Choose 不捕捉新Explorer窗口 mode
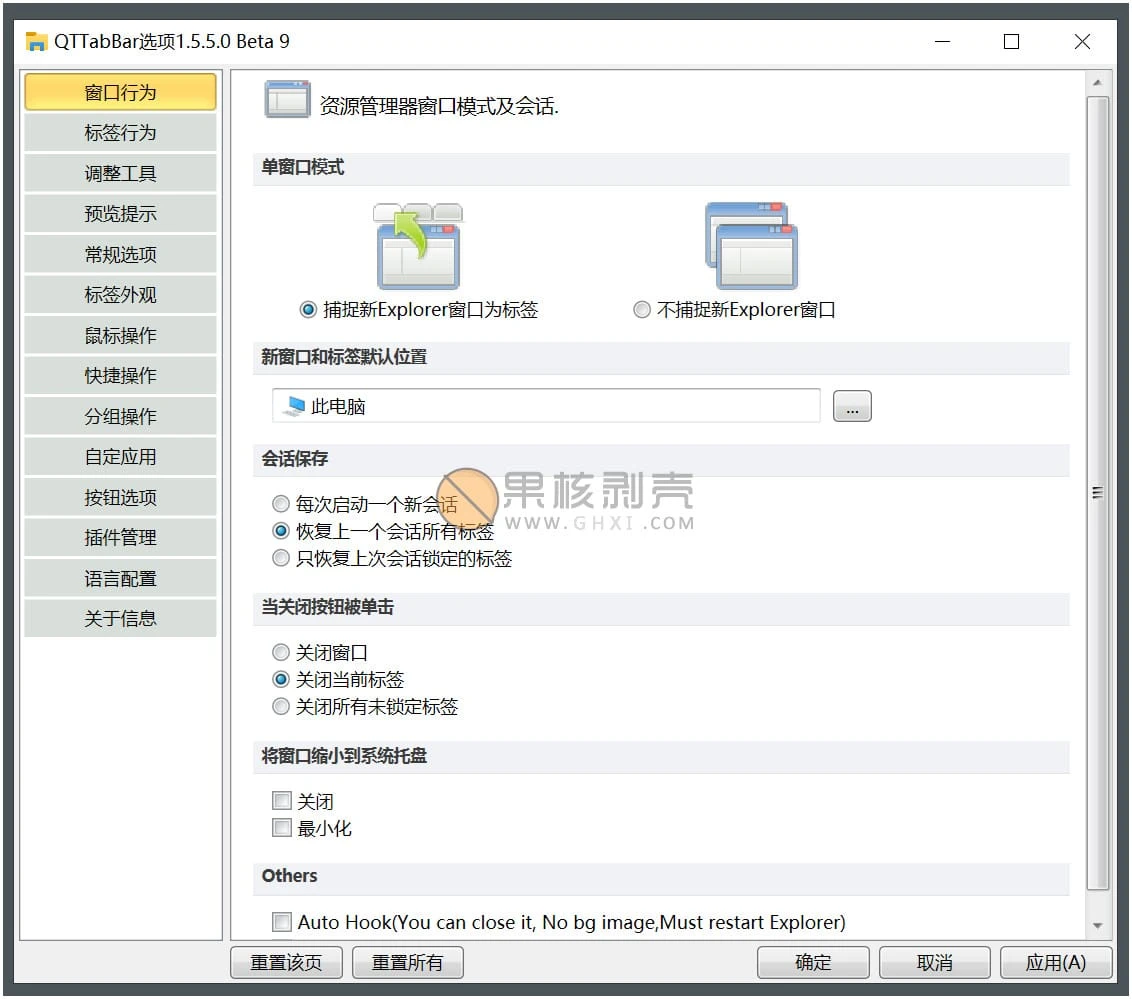 pyautogui.click(x=641, y=309)
